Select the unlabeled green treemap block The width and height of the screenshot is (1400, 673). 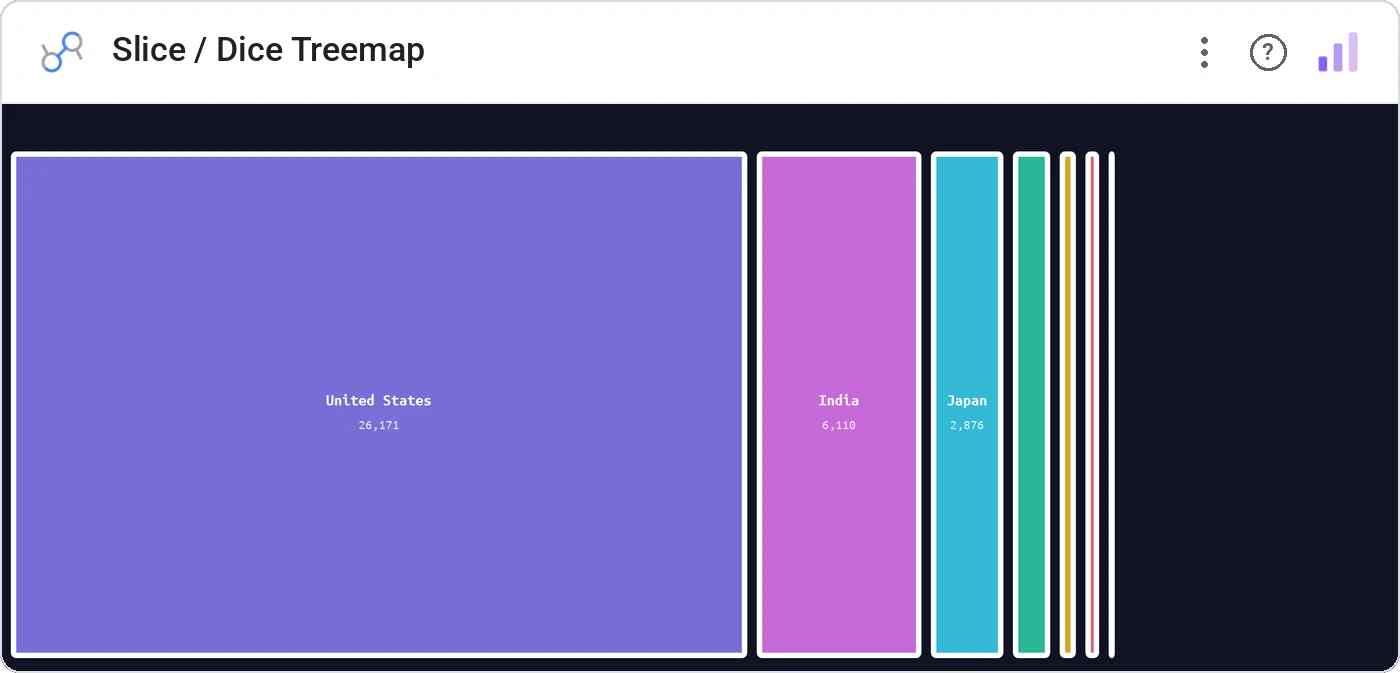point(1031,404)
